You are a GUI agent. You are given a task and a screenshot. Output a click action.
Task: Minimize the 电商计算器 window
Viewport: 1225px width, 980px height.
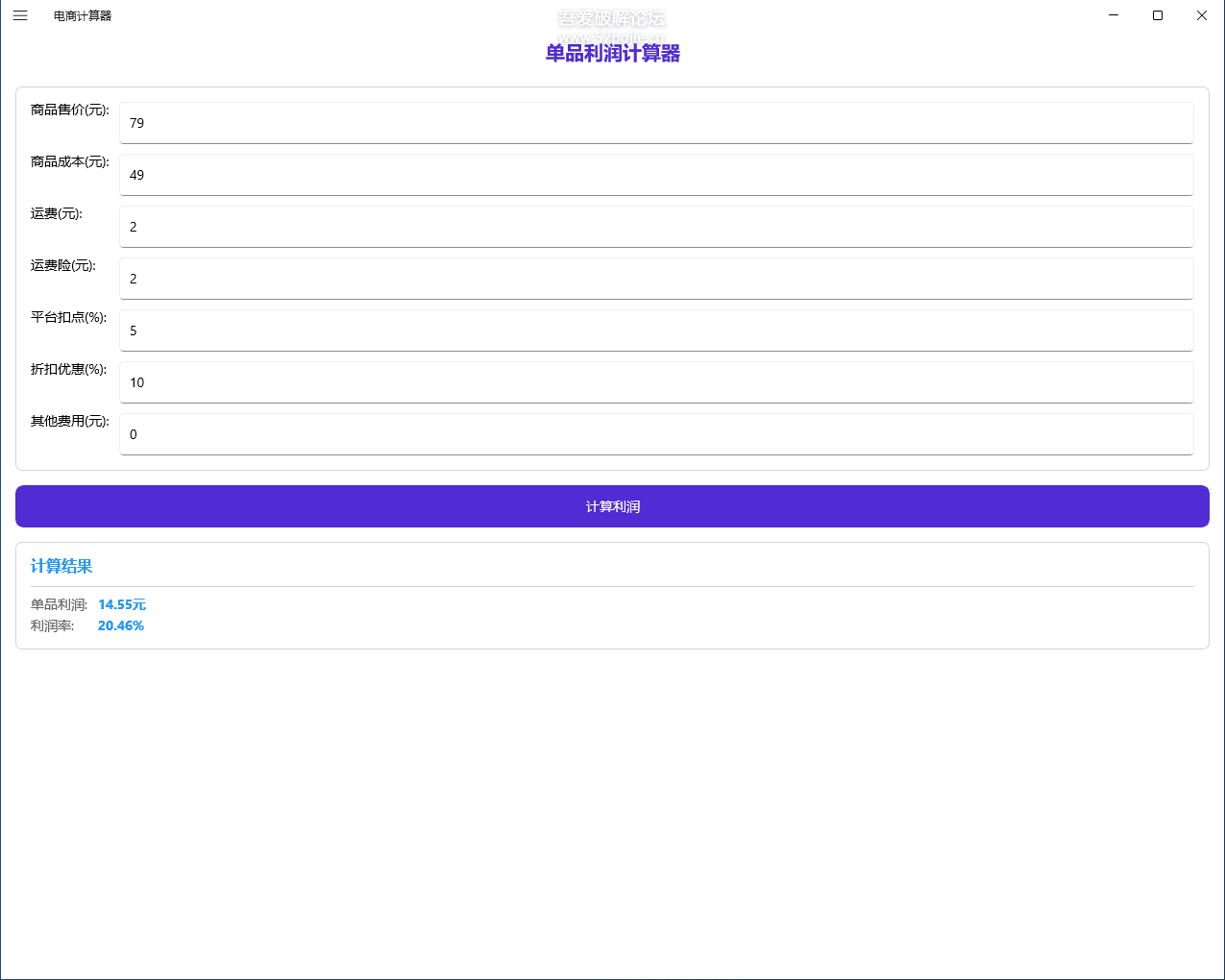click(x=1114, y=15)
